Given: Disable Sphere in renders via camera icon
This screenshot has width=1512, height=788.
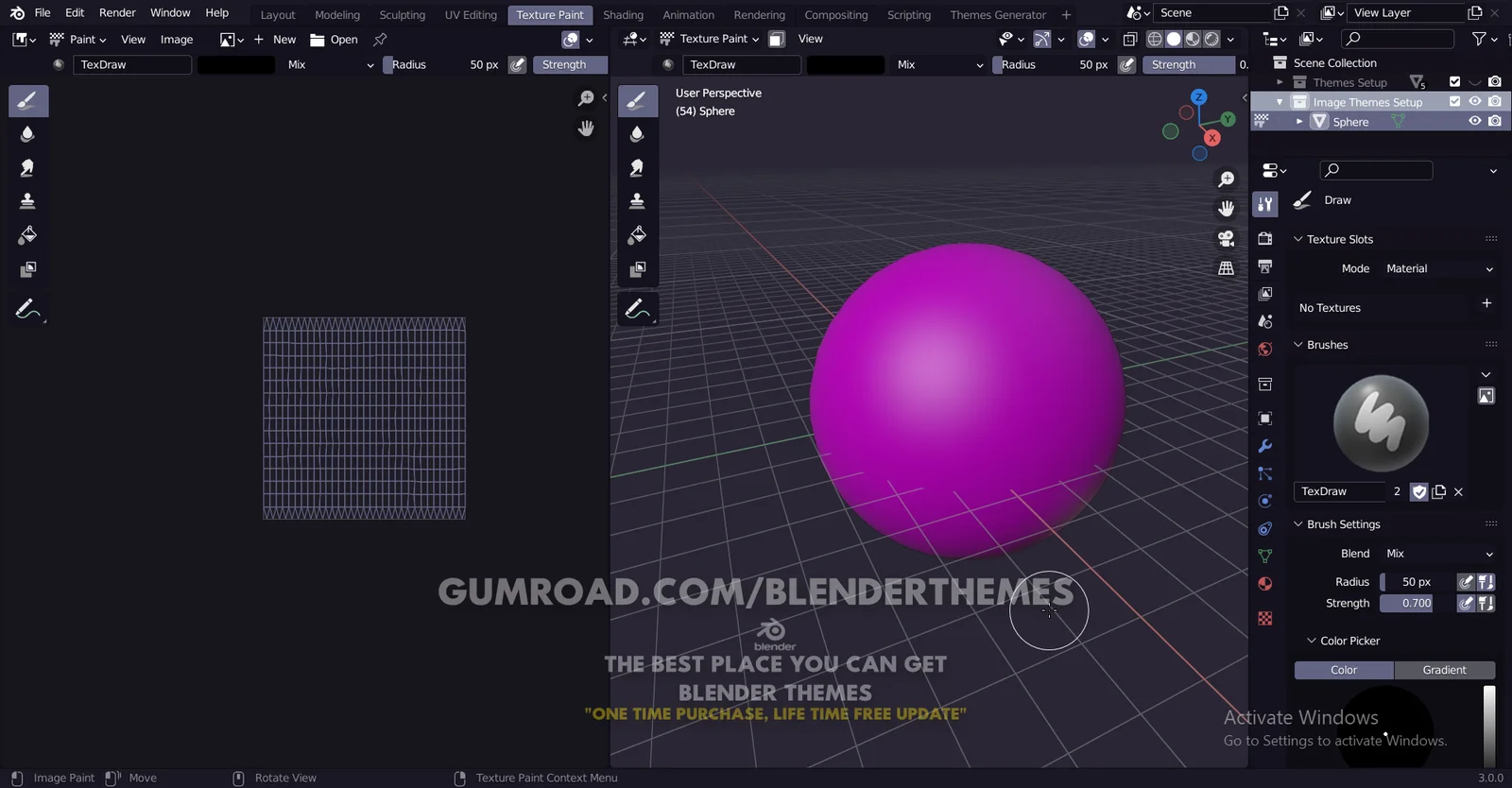Looking at the screenshot, I should click(x=1495, y=122).
